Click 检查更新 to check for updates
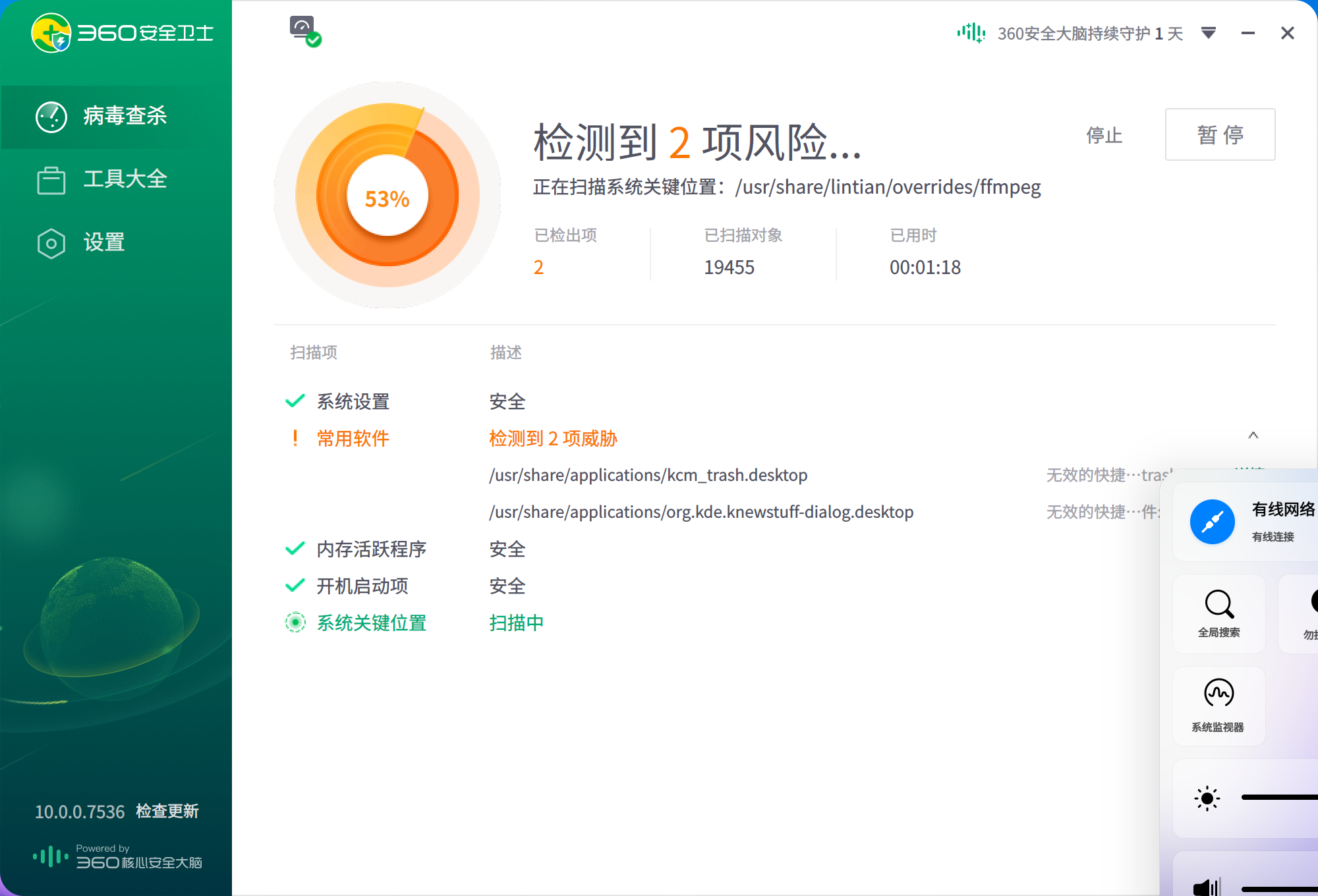Screen dimensions: 1318x896 click(x=167, y=811)
